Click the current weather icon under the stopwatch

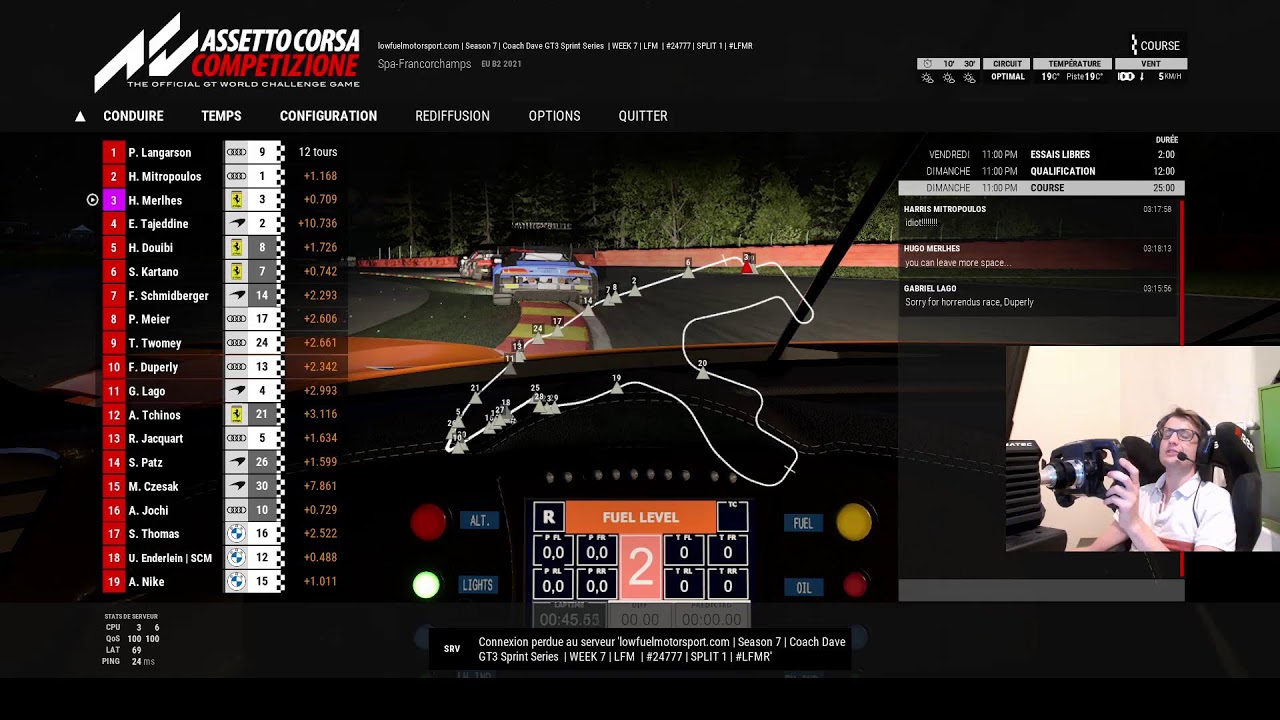(x=927, y=78)
